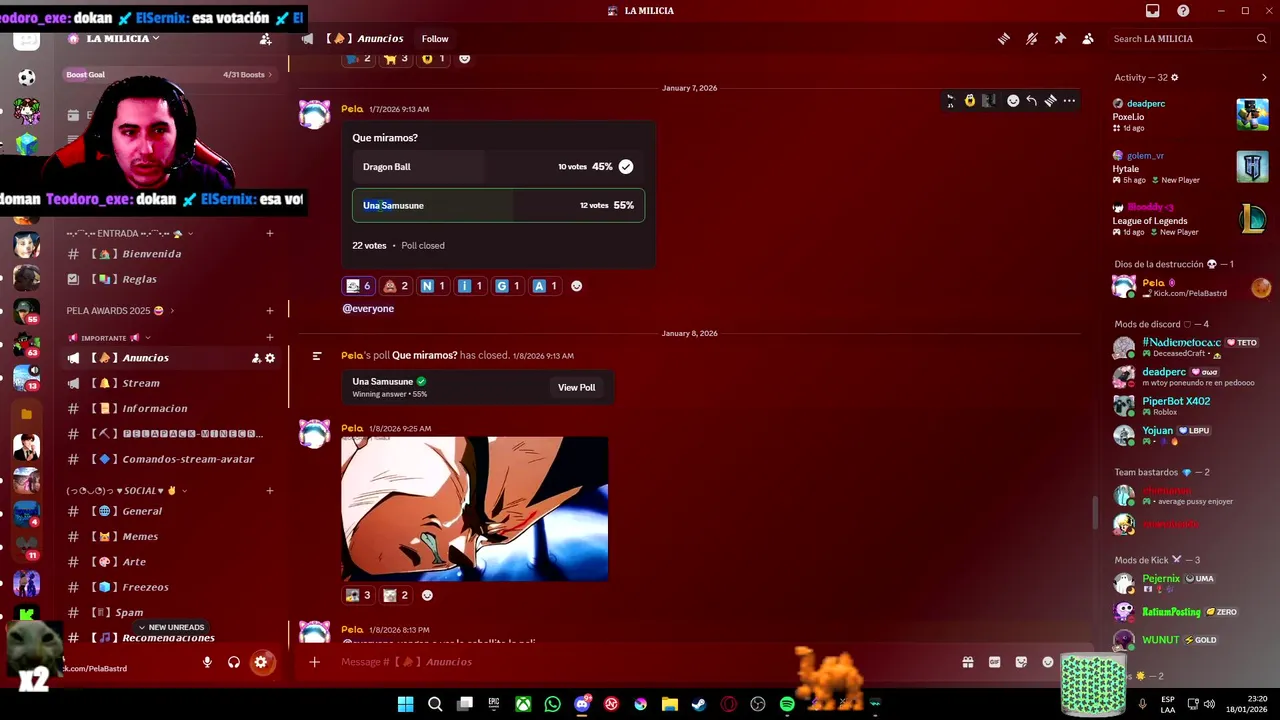This screenshot has height=720, width=1280.
Task: Click invite people icon beside server name
Action: [x=265, y=39]
